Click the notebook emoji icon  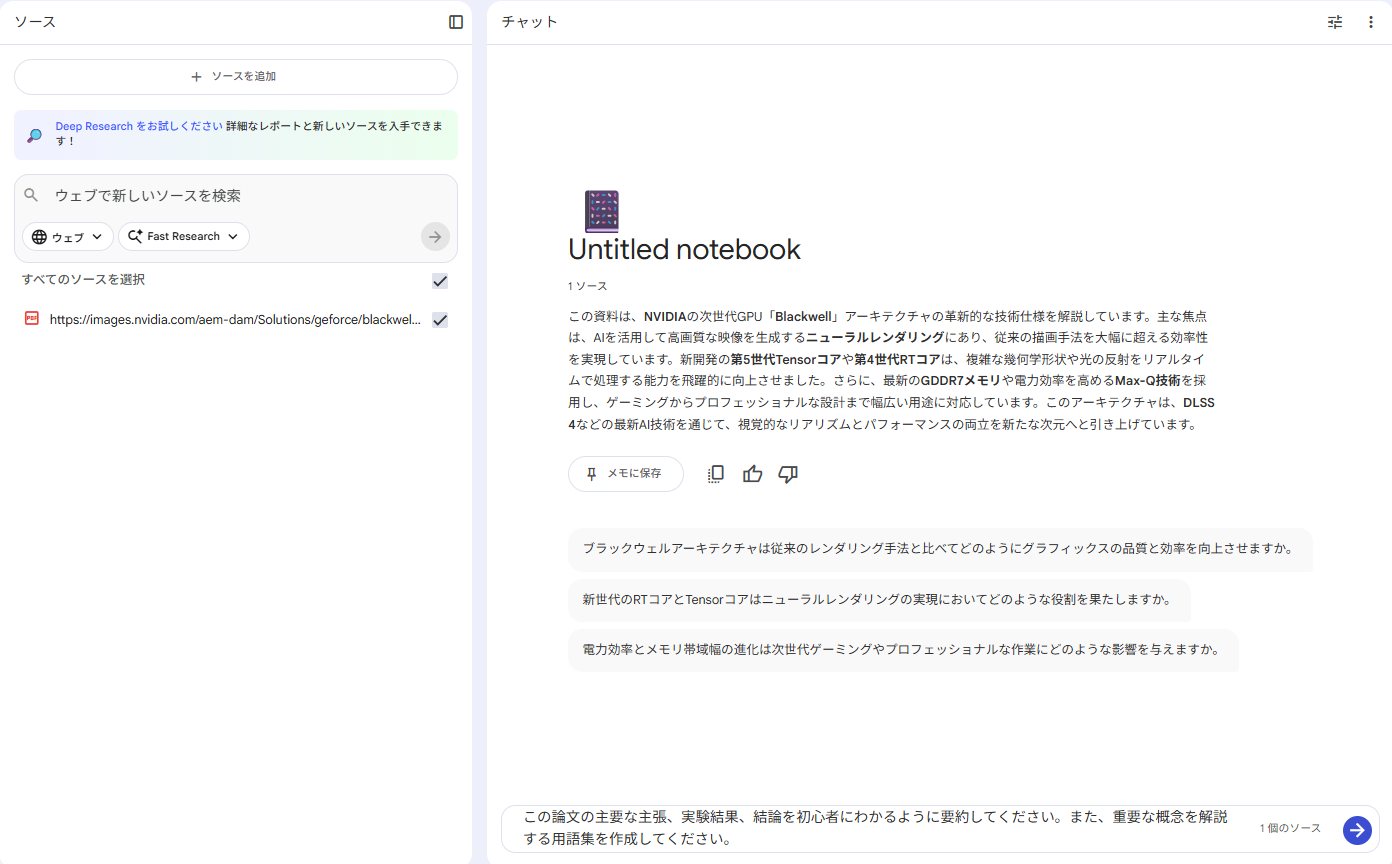[x=602, y=211]
